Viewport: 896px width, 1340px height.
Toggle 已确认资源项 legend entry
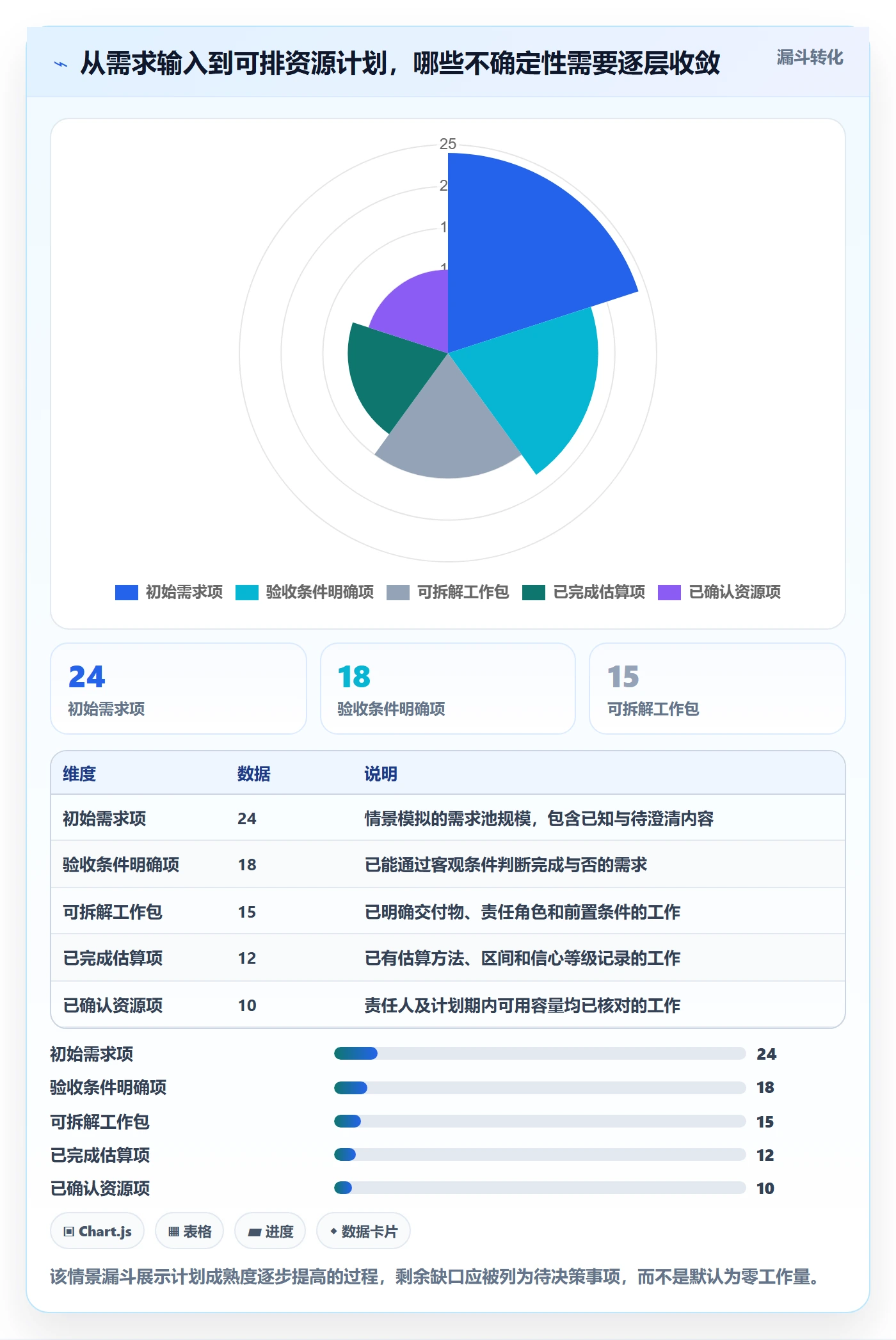(x=719, y=592)
